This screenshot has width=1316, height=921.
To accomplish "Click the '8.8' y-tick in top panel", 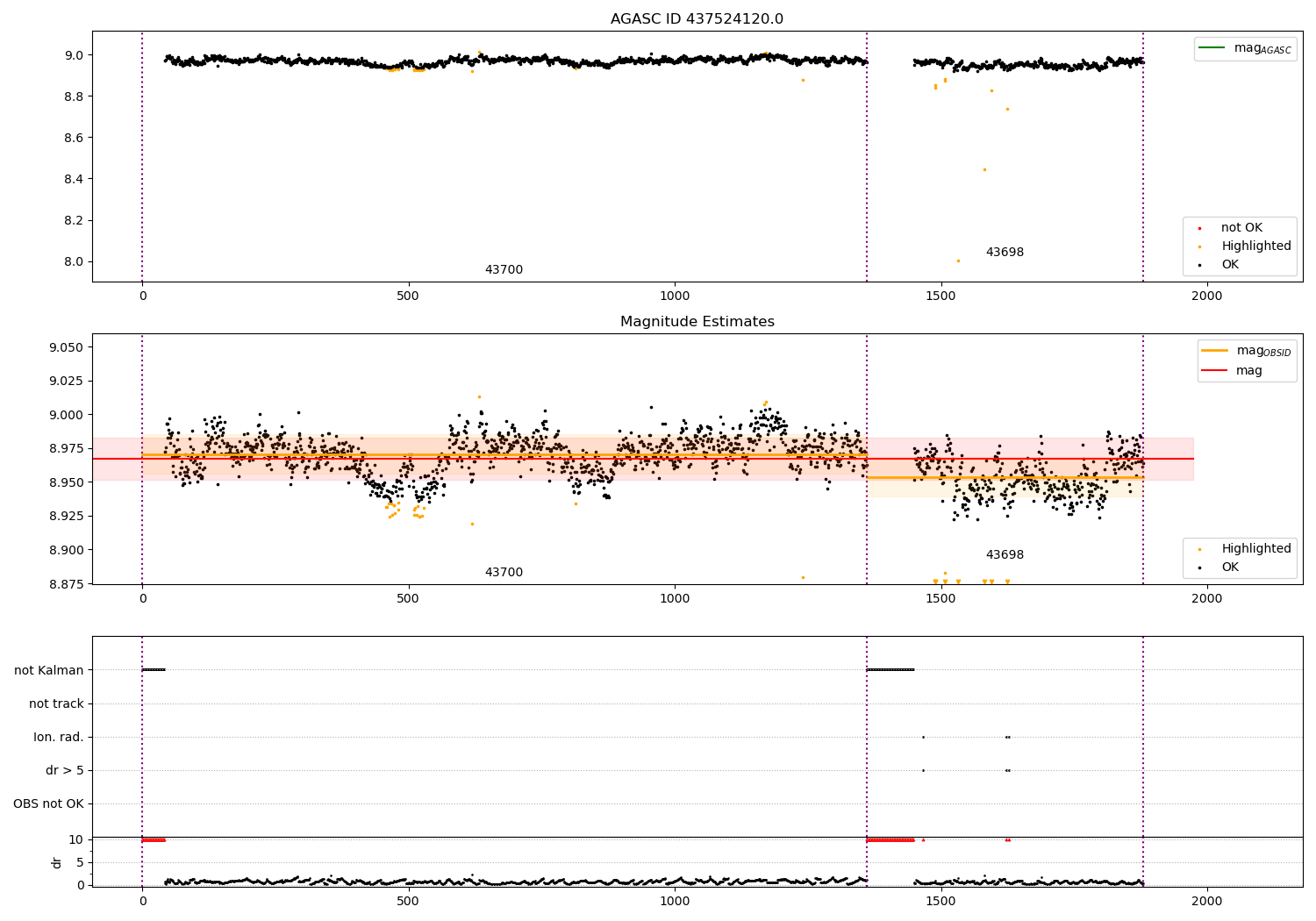I will [x=74, y=96].
